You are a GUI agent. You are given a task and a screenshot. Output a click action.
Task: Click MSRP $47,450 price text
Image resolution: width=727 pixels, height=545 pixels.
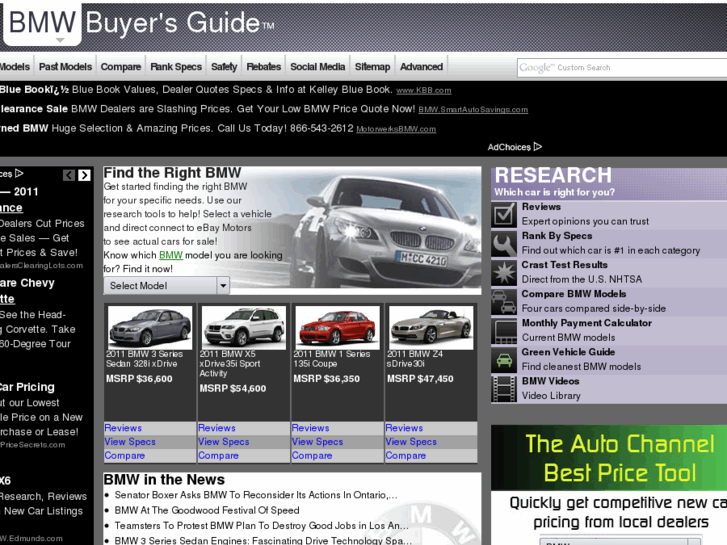420,379
